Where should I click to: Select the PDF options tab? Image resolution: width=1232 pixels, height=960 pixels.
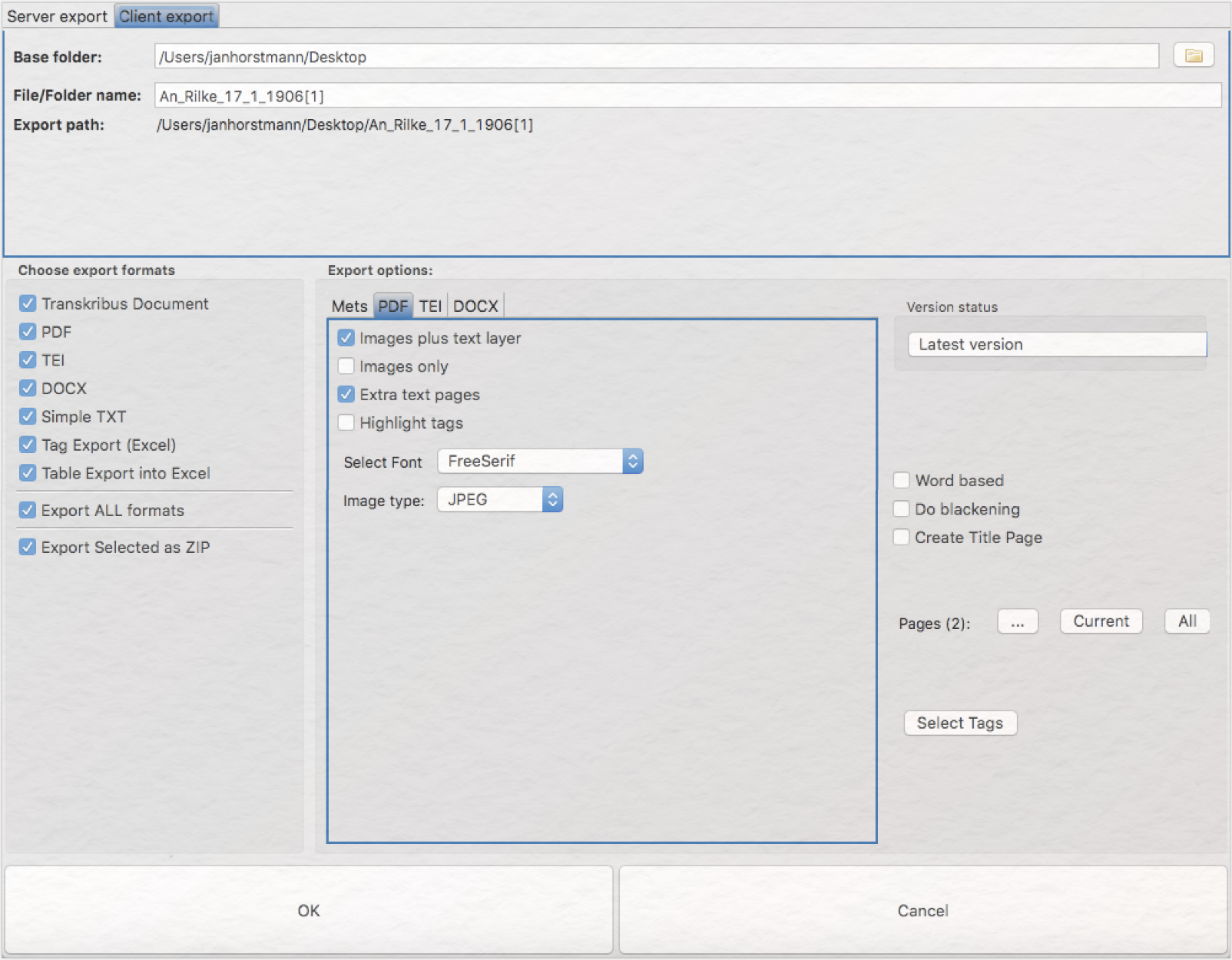coord(393,306)
